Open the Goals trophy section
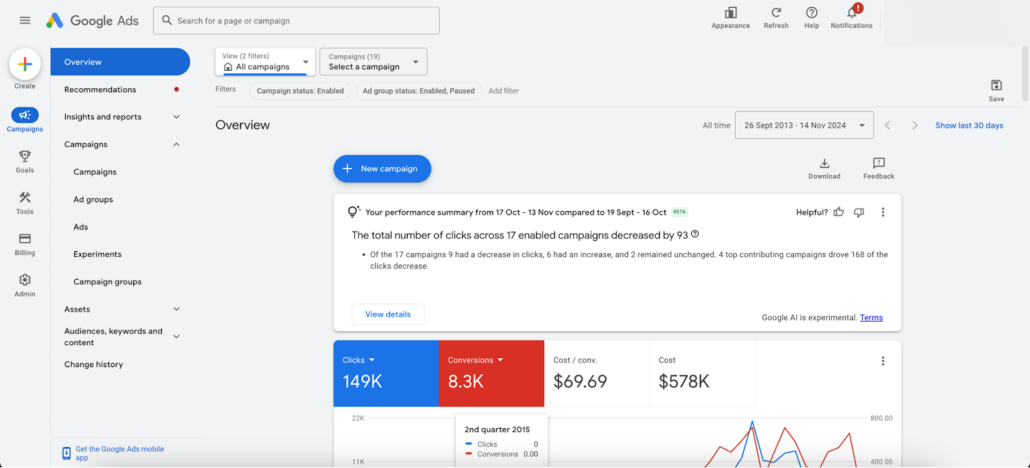 tap(25, 156)
